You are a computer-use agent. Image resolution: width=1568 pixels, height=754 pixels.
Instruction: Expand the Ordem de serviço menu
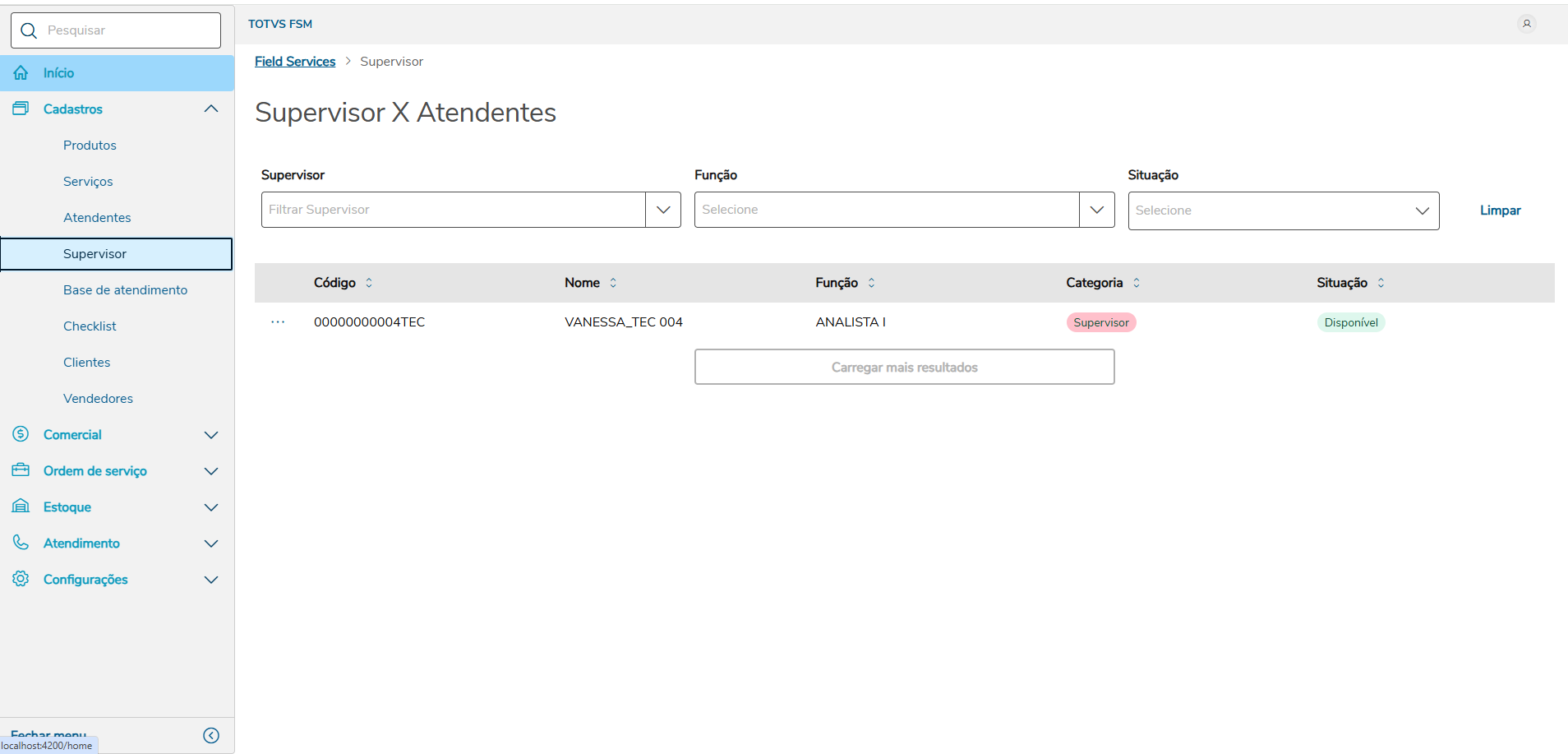(211, 471)
